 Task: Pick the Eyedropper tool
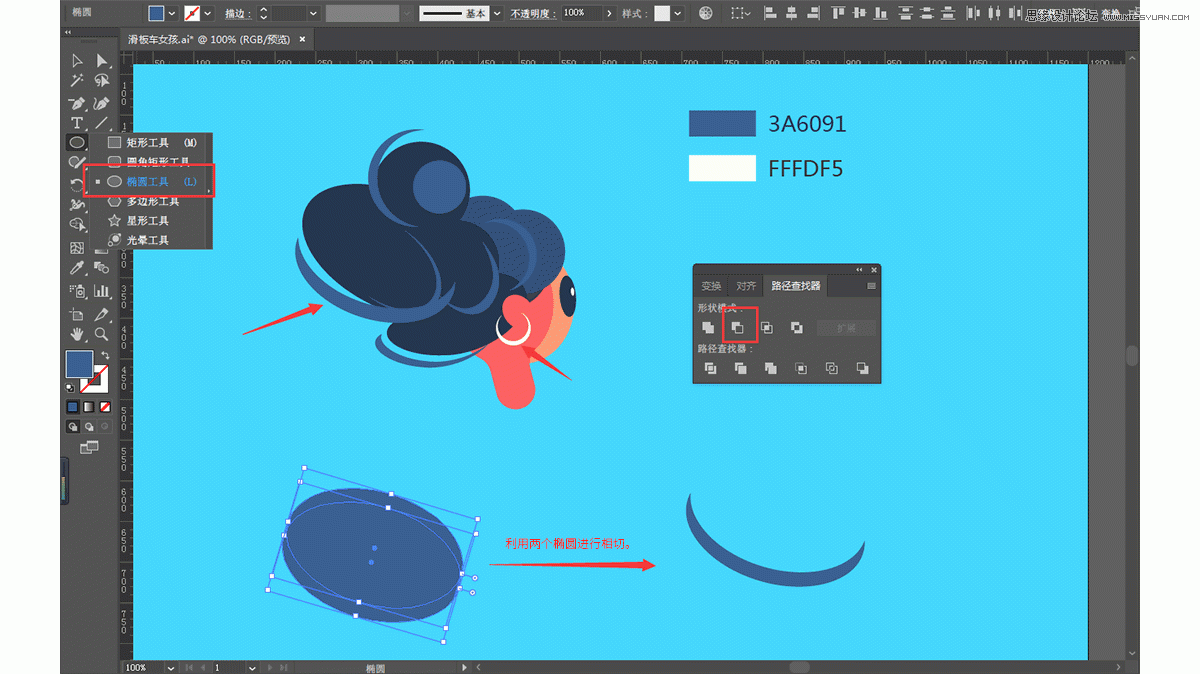pyautogui.click(x=77, y=268)
